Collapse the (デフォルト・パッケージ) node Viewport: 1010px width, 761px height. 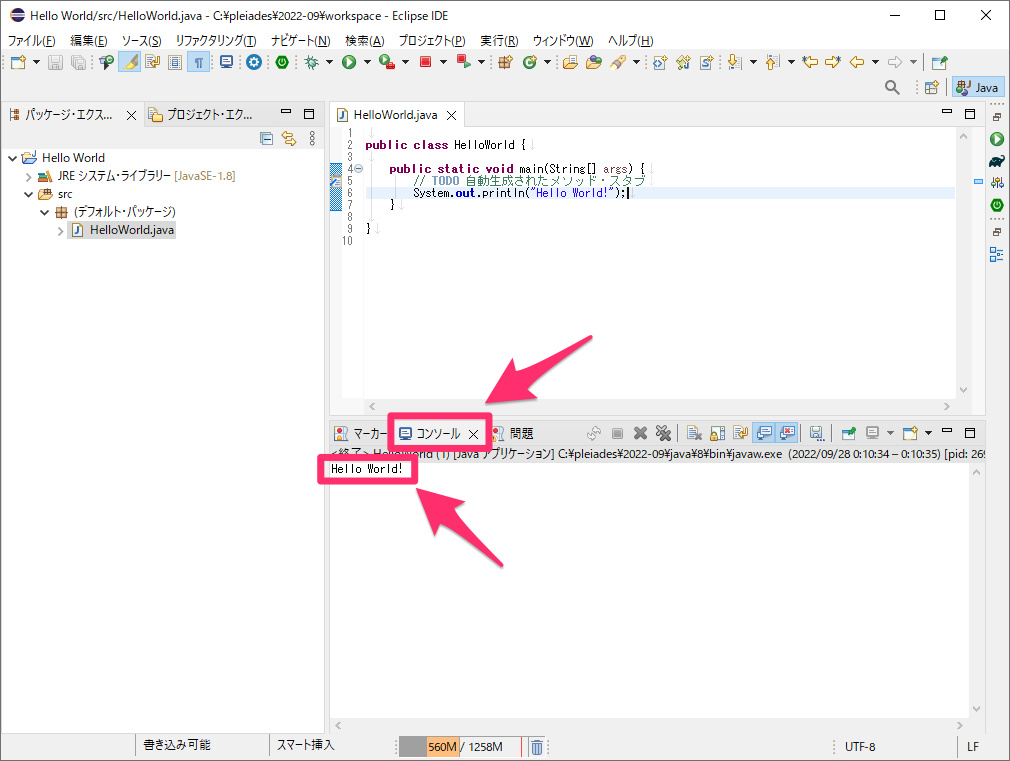[44, 212]
